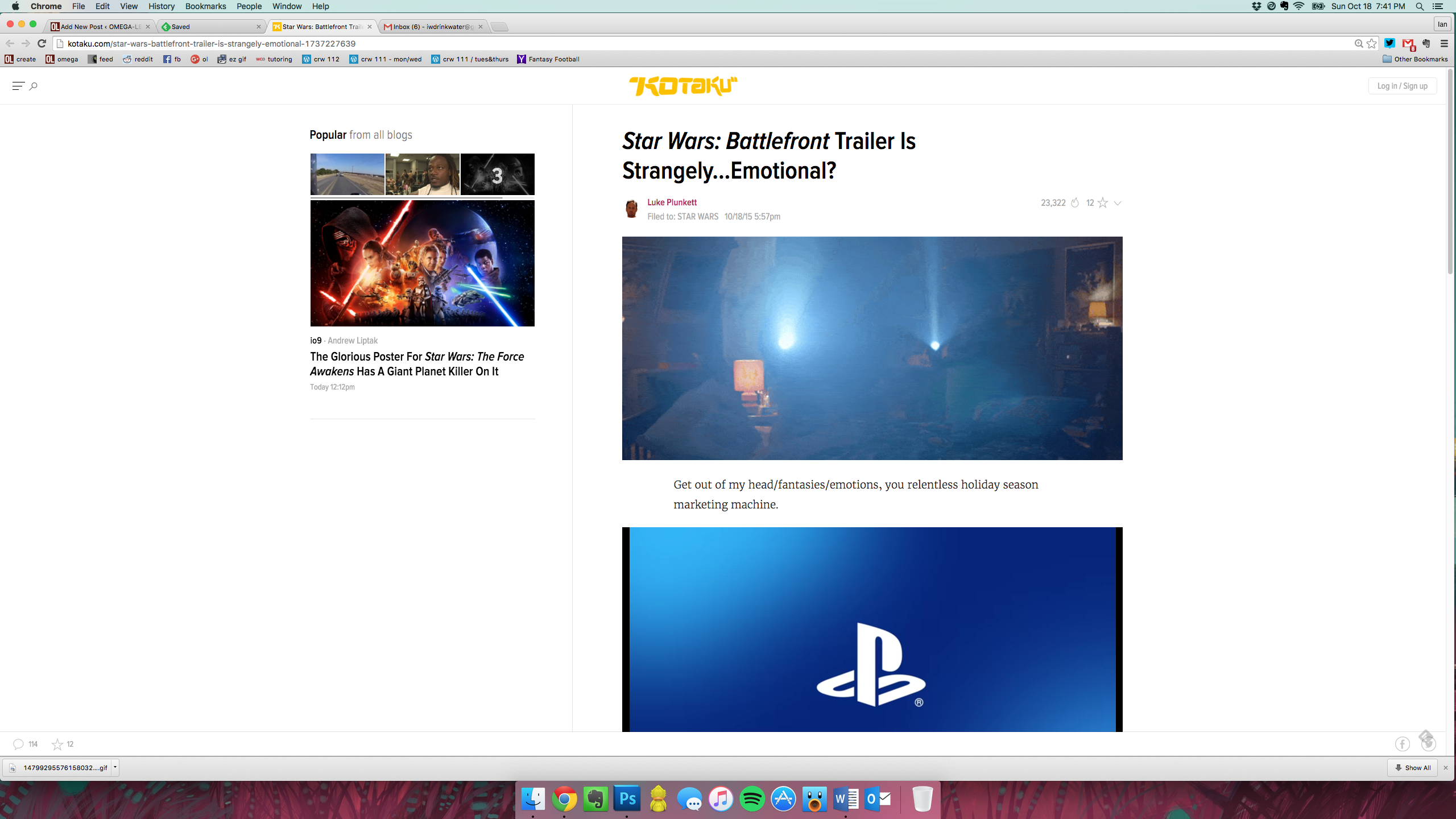Open Dropbox menu bar icon
Image resolution: width=1456 pixels, height=819 pixels.
point(1256,6)
